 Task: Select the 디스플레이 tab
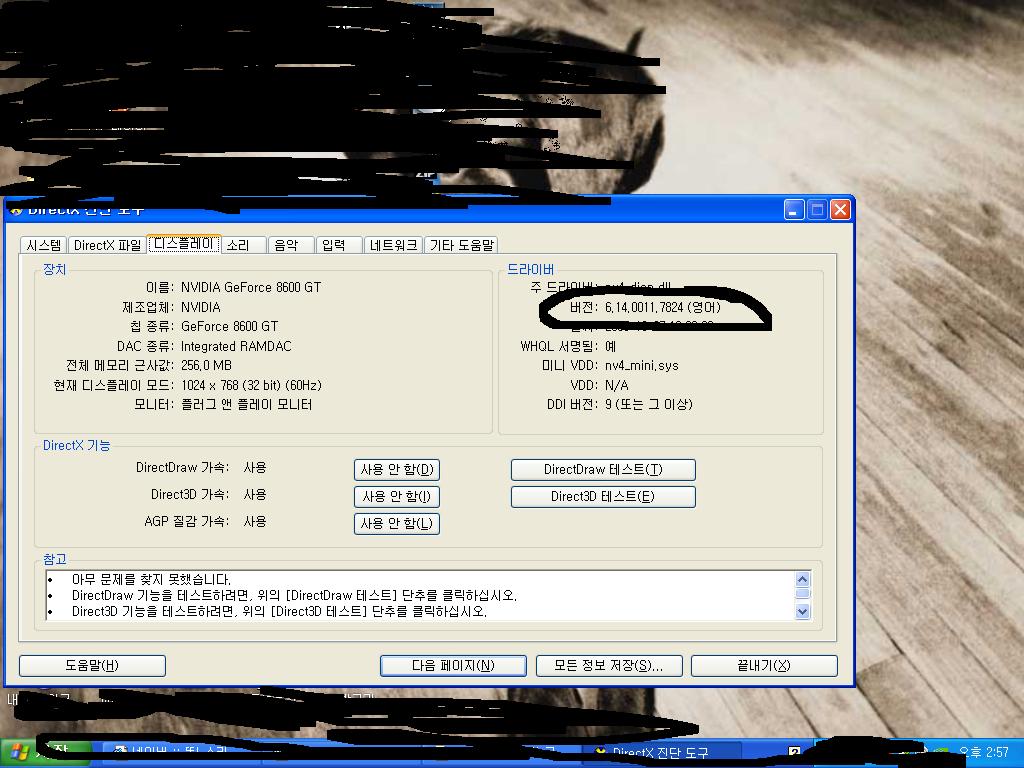point(184,244)
